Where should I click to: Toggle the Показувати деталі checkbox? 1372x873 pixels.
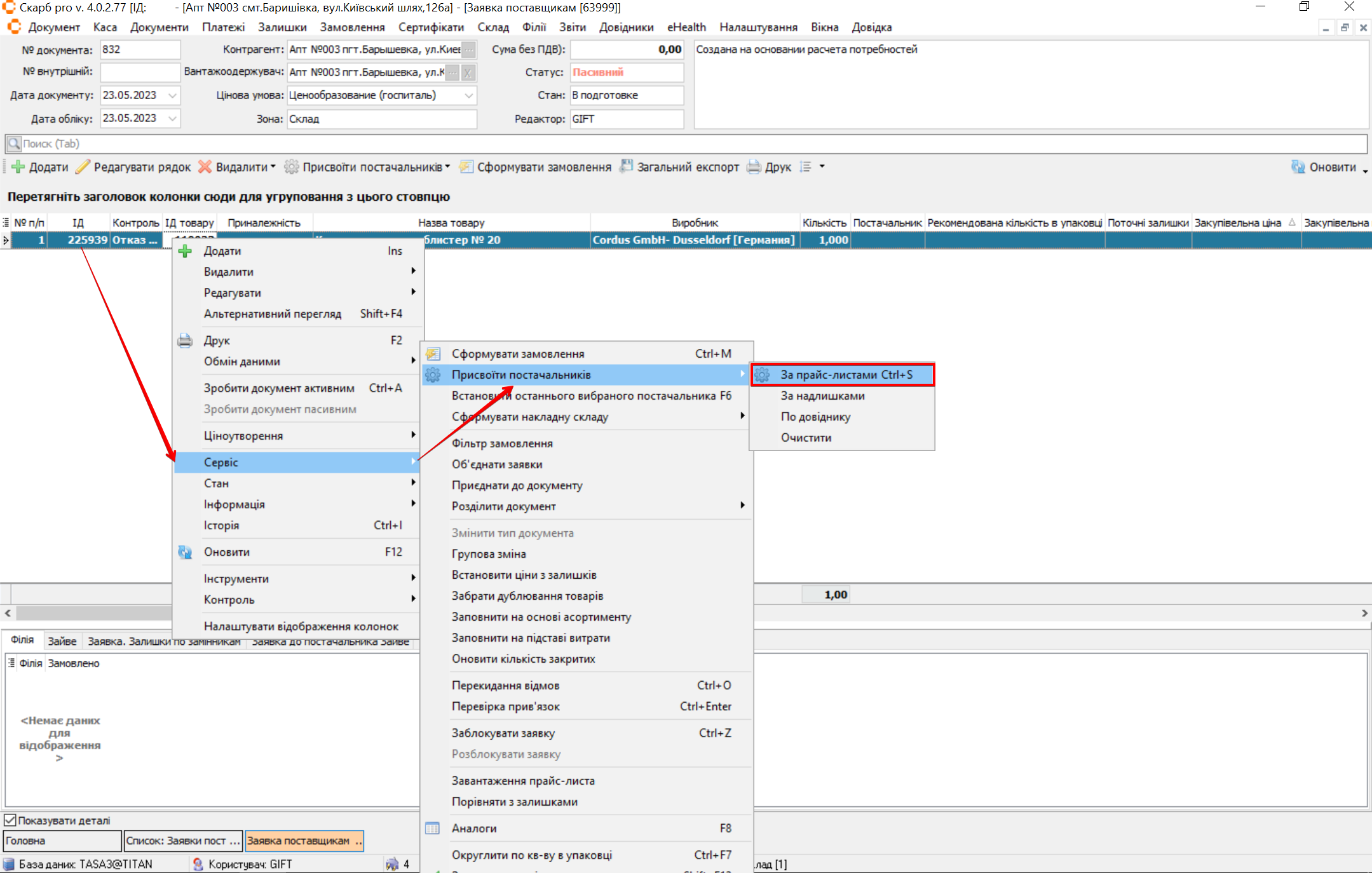coord(10,820)
